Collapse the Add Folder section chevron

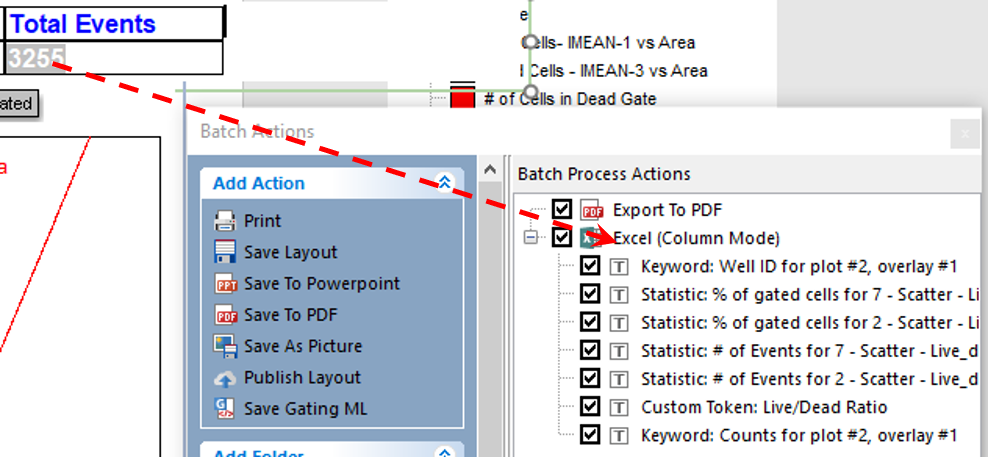(x=445, y=453)
